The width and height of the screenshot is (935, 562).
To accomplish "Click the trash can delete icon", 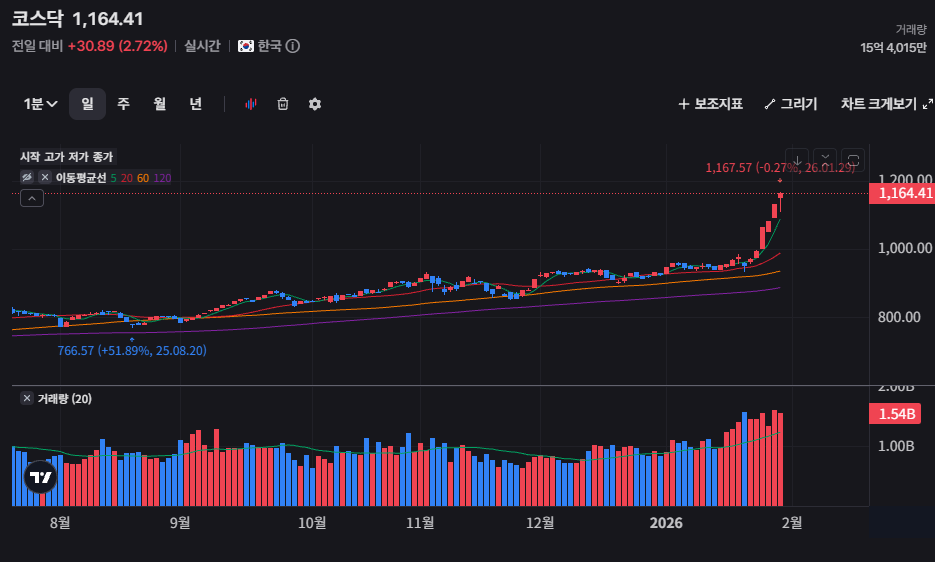I will point(283,104).
